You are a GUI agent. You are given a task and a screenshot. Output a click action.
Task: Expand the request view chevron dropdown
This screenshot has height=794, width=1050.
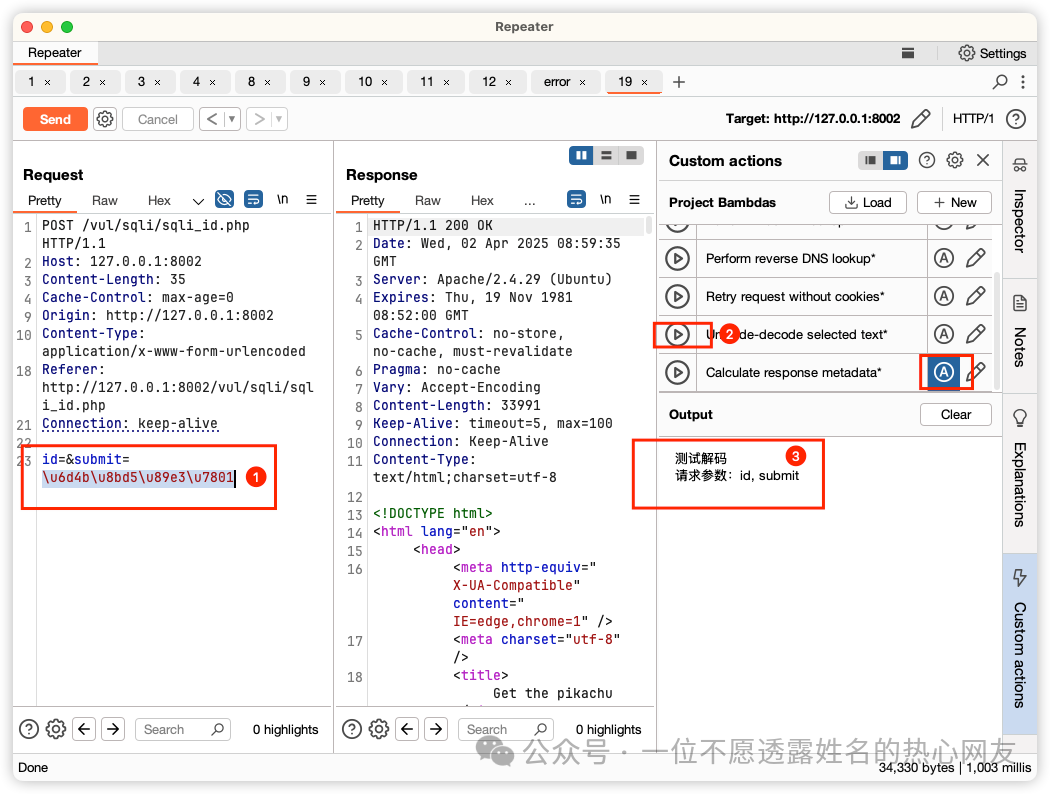[x=198, y=201]
